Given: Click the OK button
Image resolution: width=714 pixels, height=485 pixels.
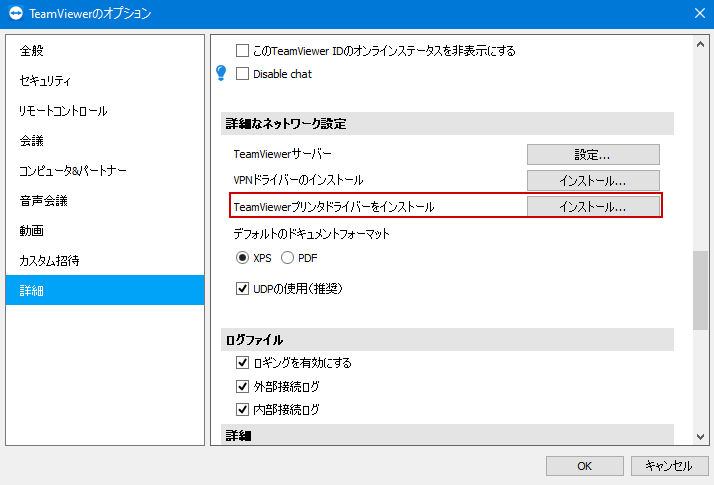Looking at the screenshot, I should [585, 466].
